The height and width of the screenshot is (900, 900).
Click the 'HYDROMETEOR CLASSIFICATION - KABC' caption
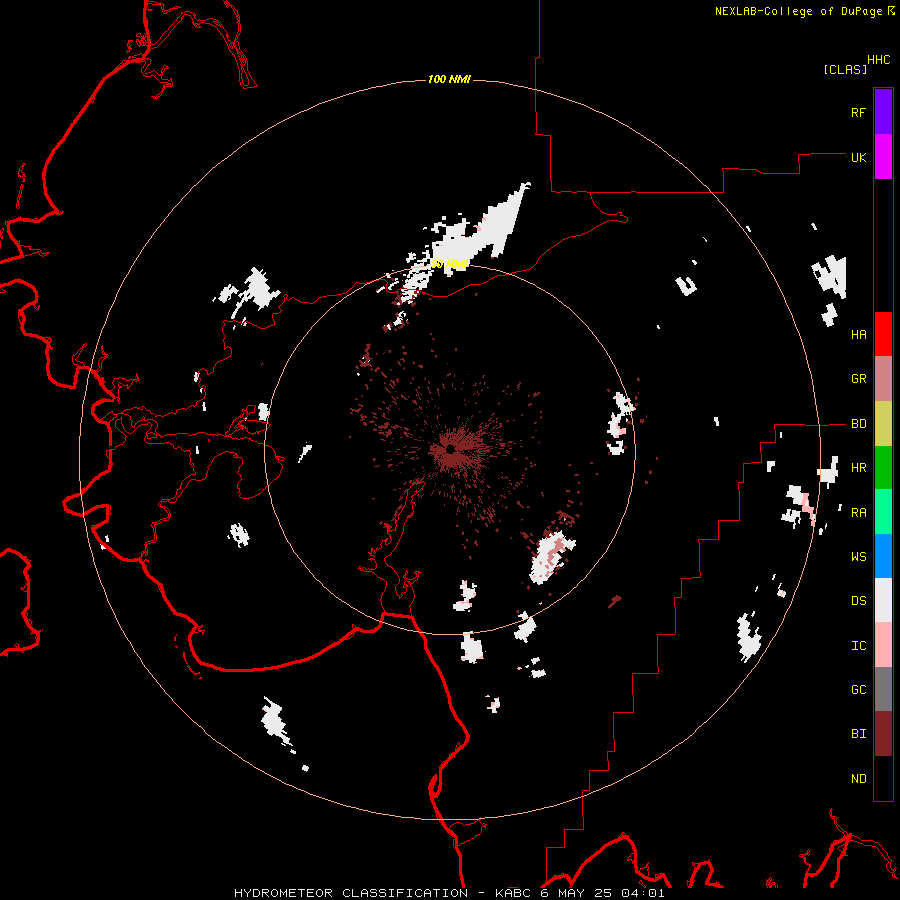385,893
